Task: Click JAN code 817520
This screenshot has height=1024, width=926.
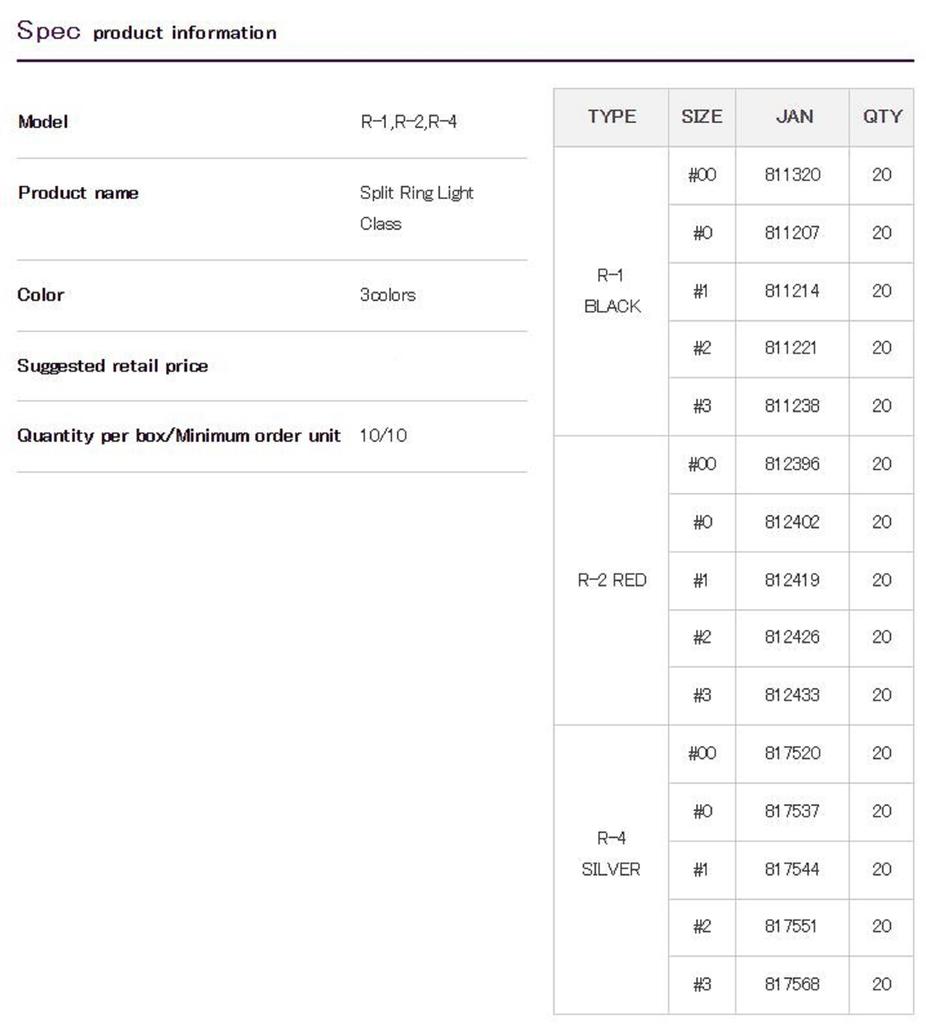Action: pos(792,753)
